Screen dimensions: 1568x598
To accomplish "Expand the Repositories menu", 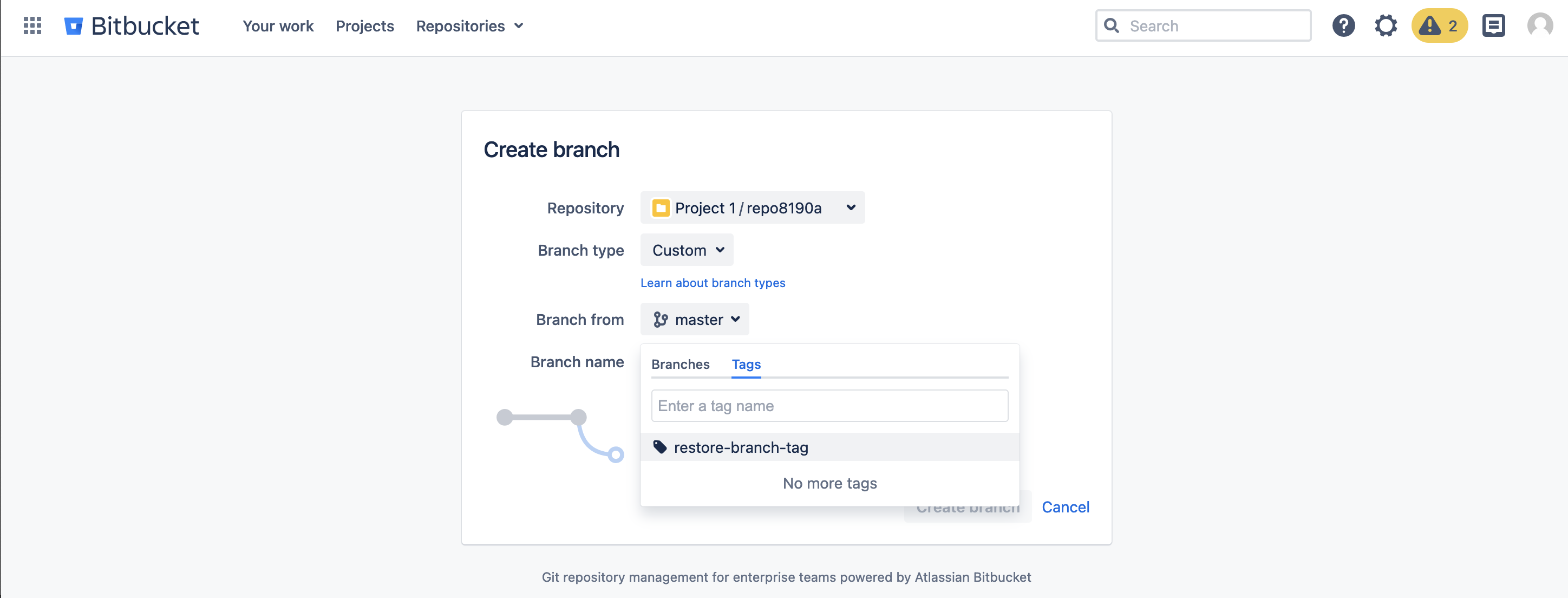I will (469, 26).
